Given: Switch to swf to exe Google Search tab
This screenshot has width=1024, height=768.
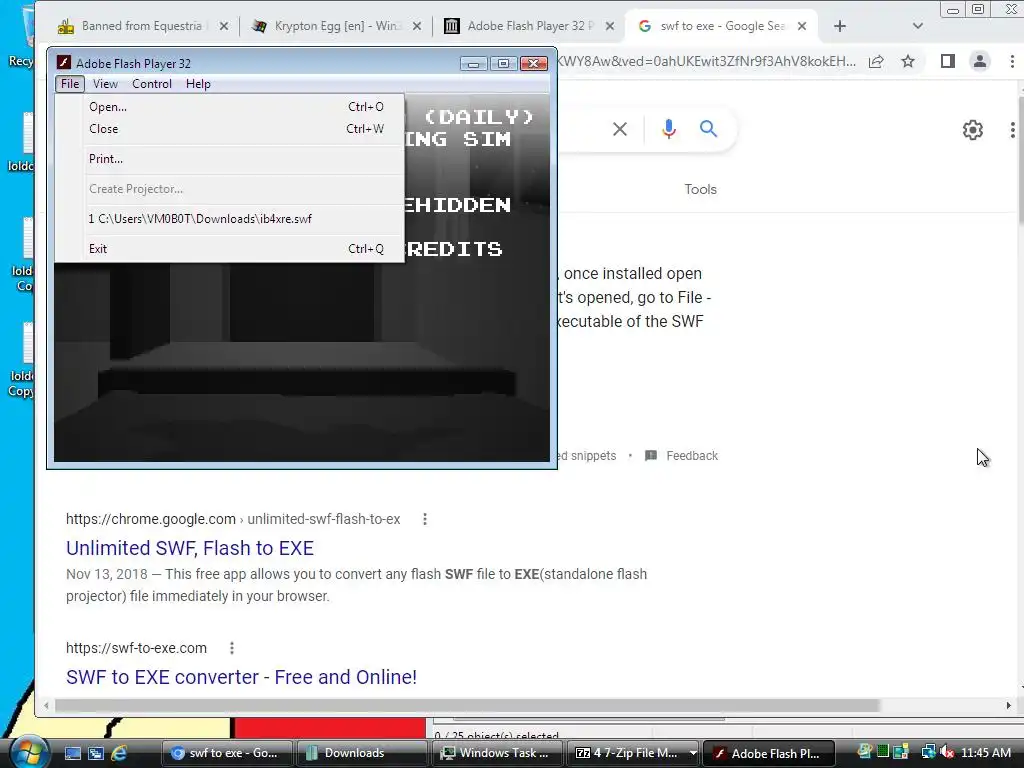Looking at the screenshot, I should coord(722,26).
